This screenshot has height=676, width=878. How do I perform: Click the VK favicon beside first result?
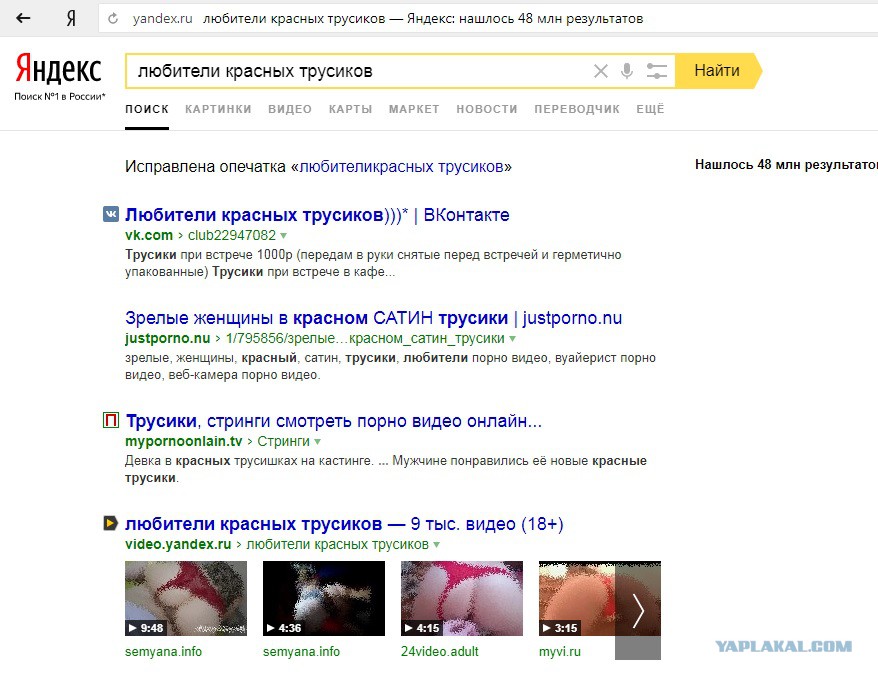coord(111,214)
